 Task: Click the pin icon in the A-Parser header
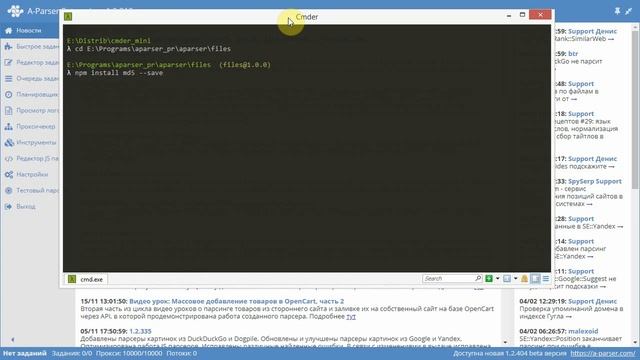pyautogui.click(x=617, y=11)
